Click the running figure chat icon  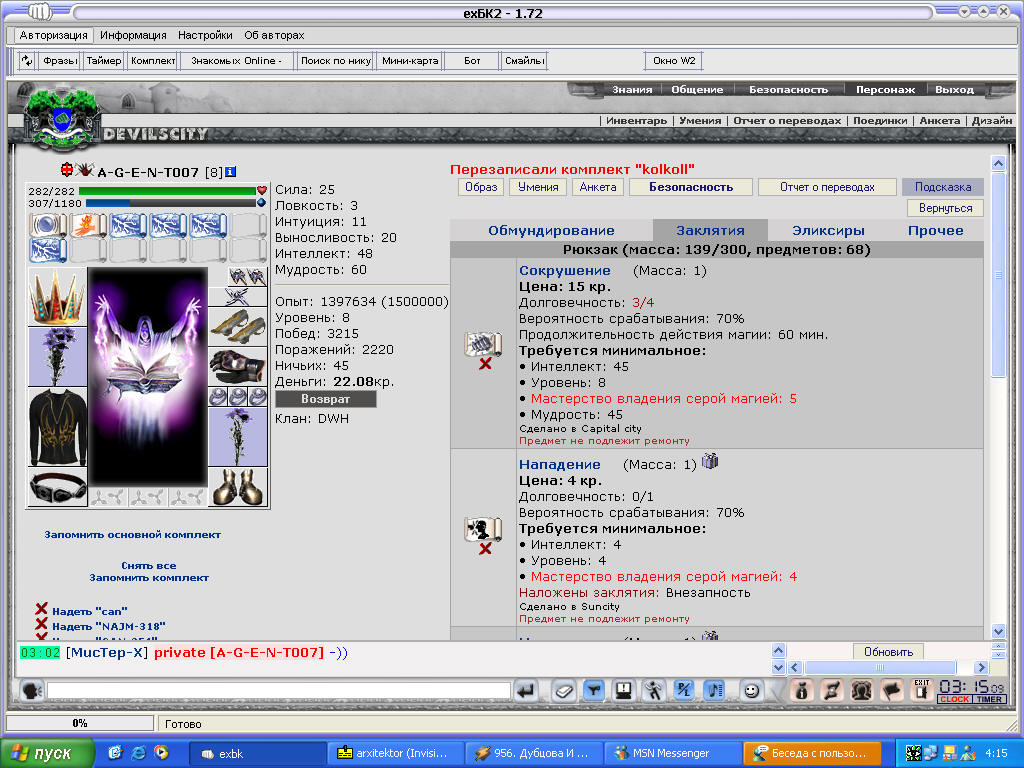pyautogui.click(x=654, y=690)
